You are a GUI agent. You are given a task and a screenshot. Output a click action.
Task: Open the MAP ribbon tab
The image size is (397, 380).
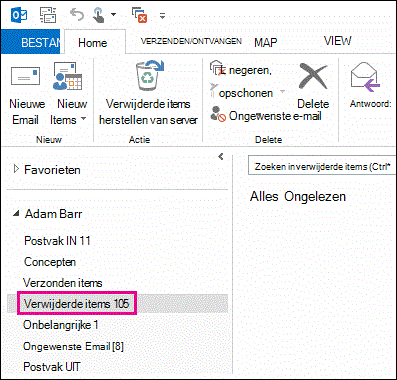point(266,42)
